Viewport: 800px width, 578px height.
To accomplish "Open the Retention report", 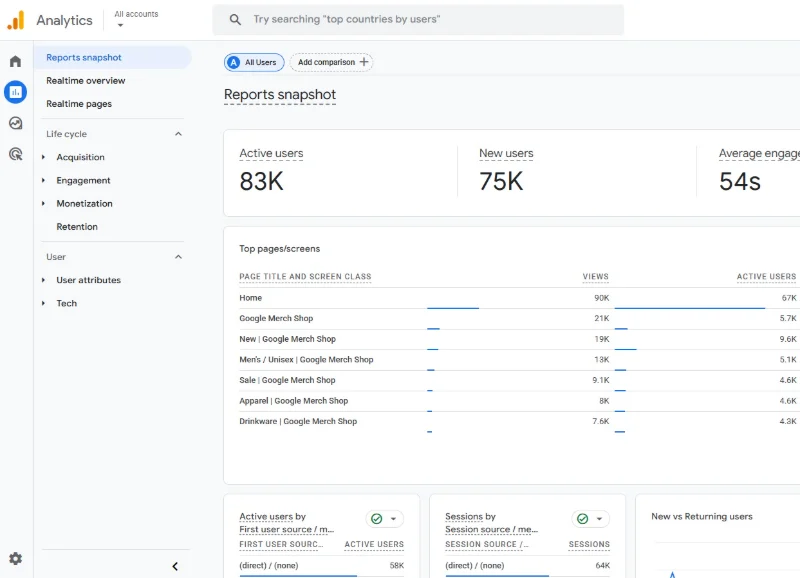I will (77, 227).
